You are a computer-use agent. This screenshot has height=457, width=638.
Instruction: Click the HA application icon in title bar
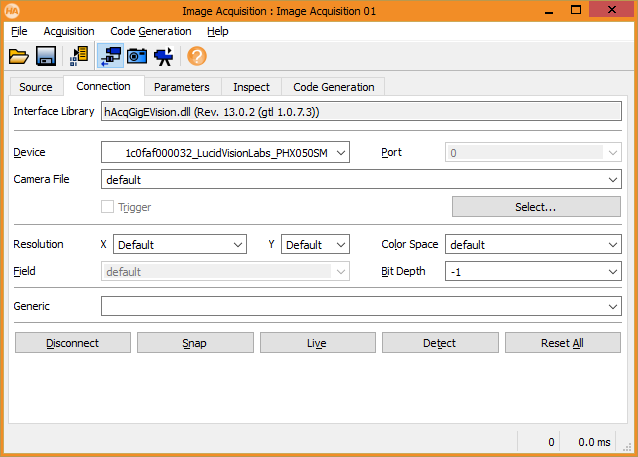12,11
